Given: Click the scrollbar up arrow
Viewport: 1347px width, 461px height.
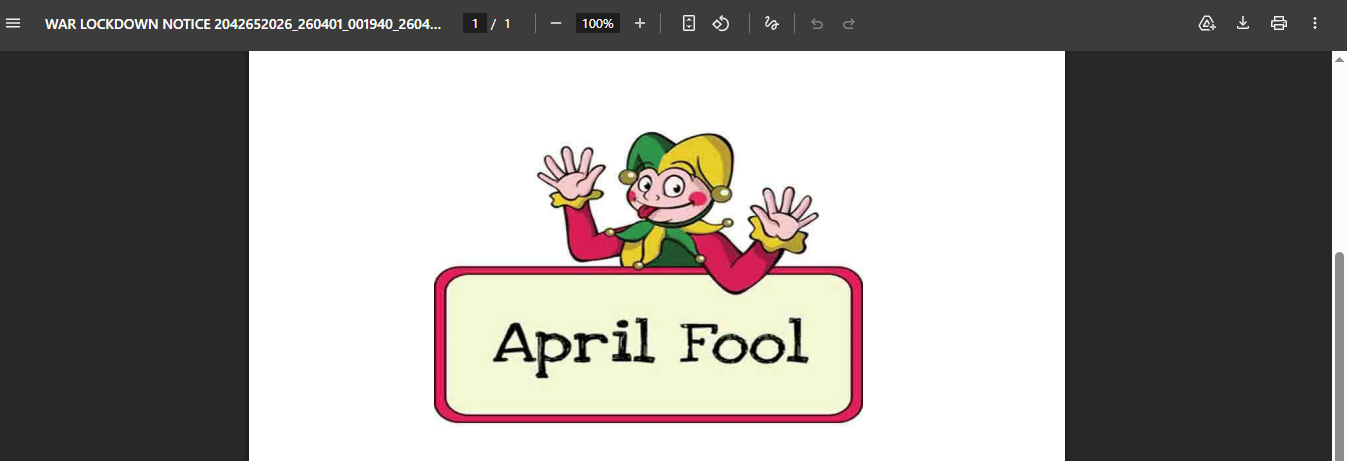Looking at the screenshot, I should [1340, 60].
